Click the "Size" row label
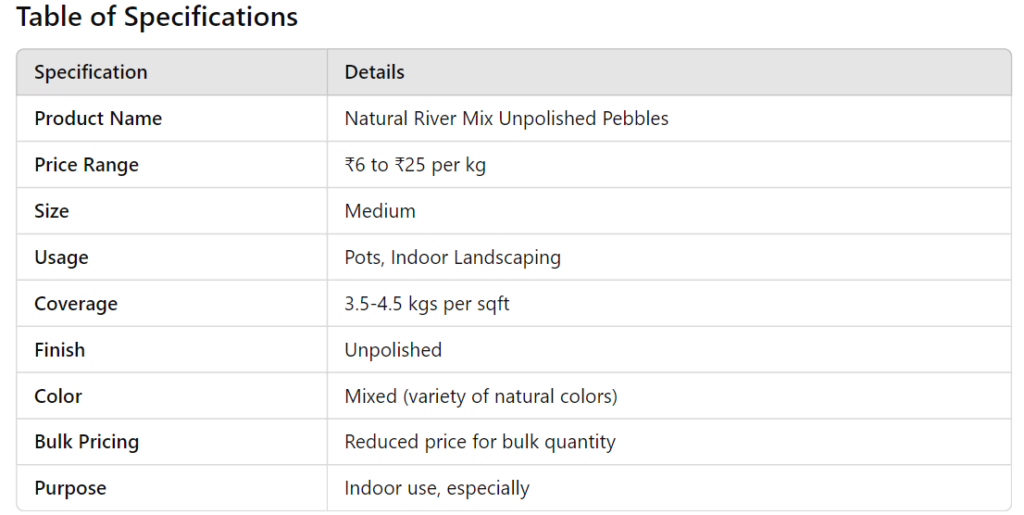The width and height of the screenshot is (1024, 515). pyautogui.click(x=52, y=211)
